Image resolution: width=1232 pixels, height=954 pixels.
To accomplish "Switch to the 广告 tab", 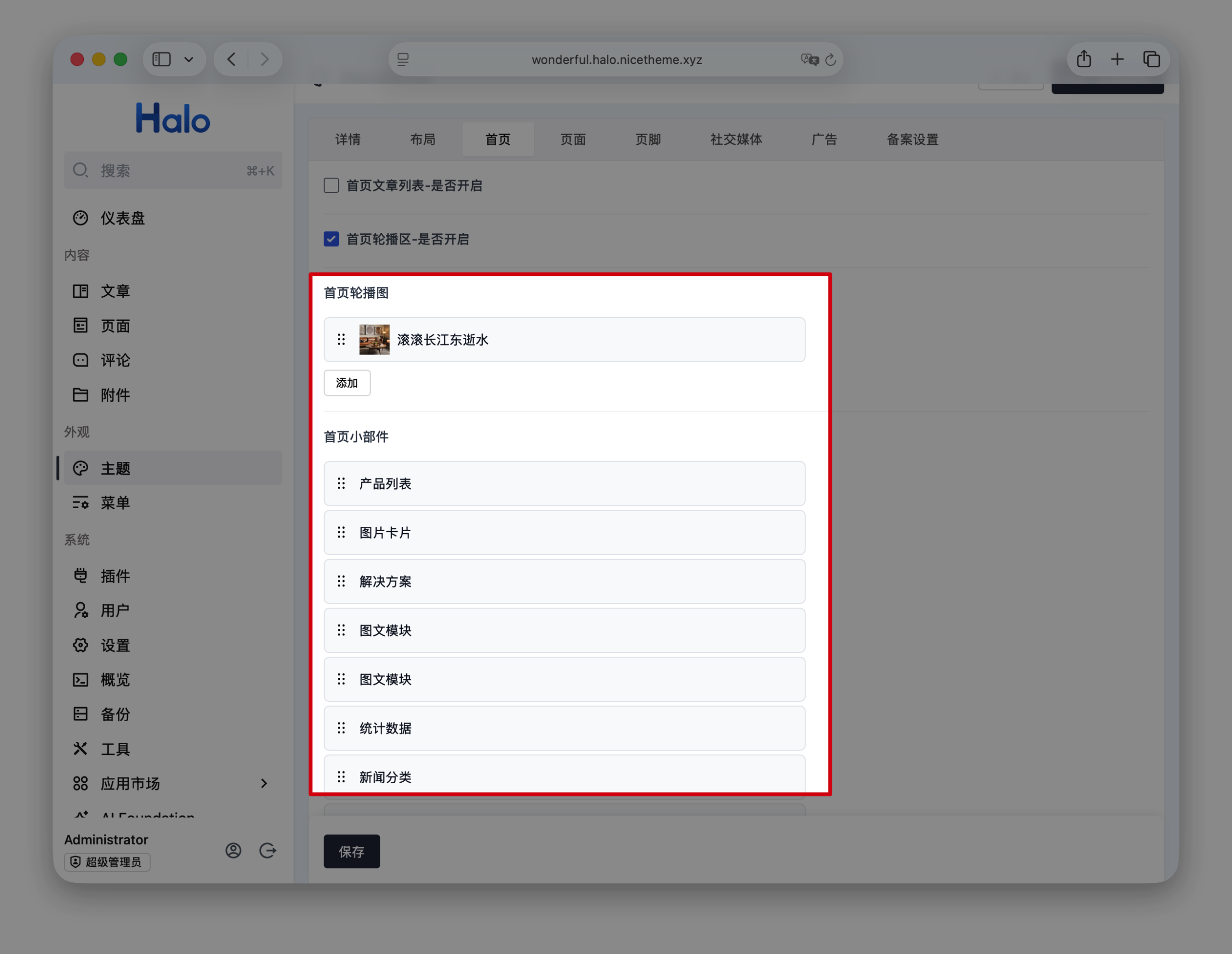I will point(824,139).
